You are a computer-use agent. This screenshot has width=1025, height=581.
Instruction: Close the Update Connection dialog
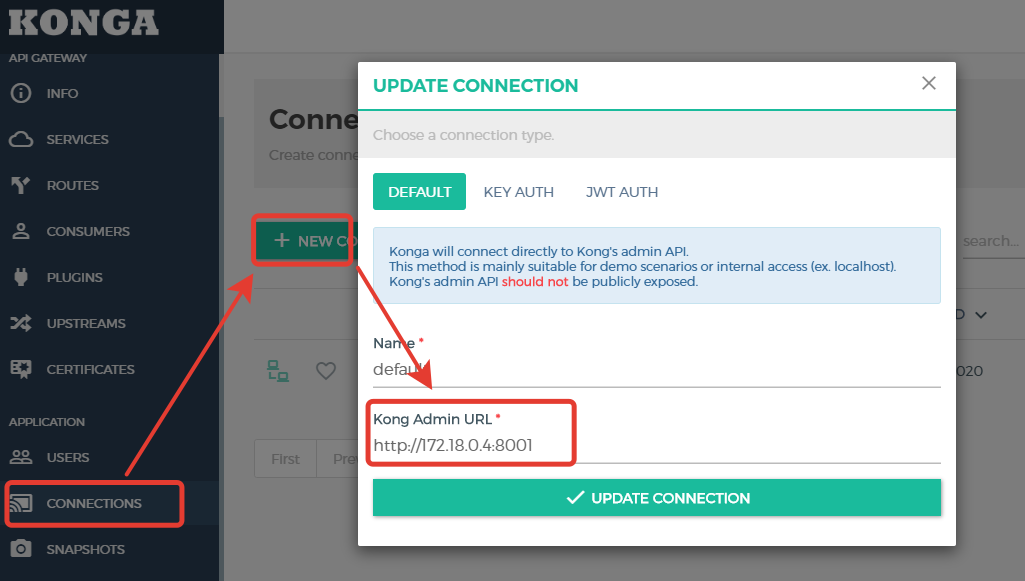[x=929, y=83]
